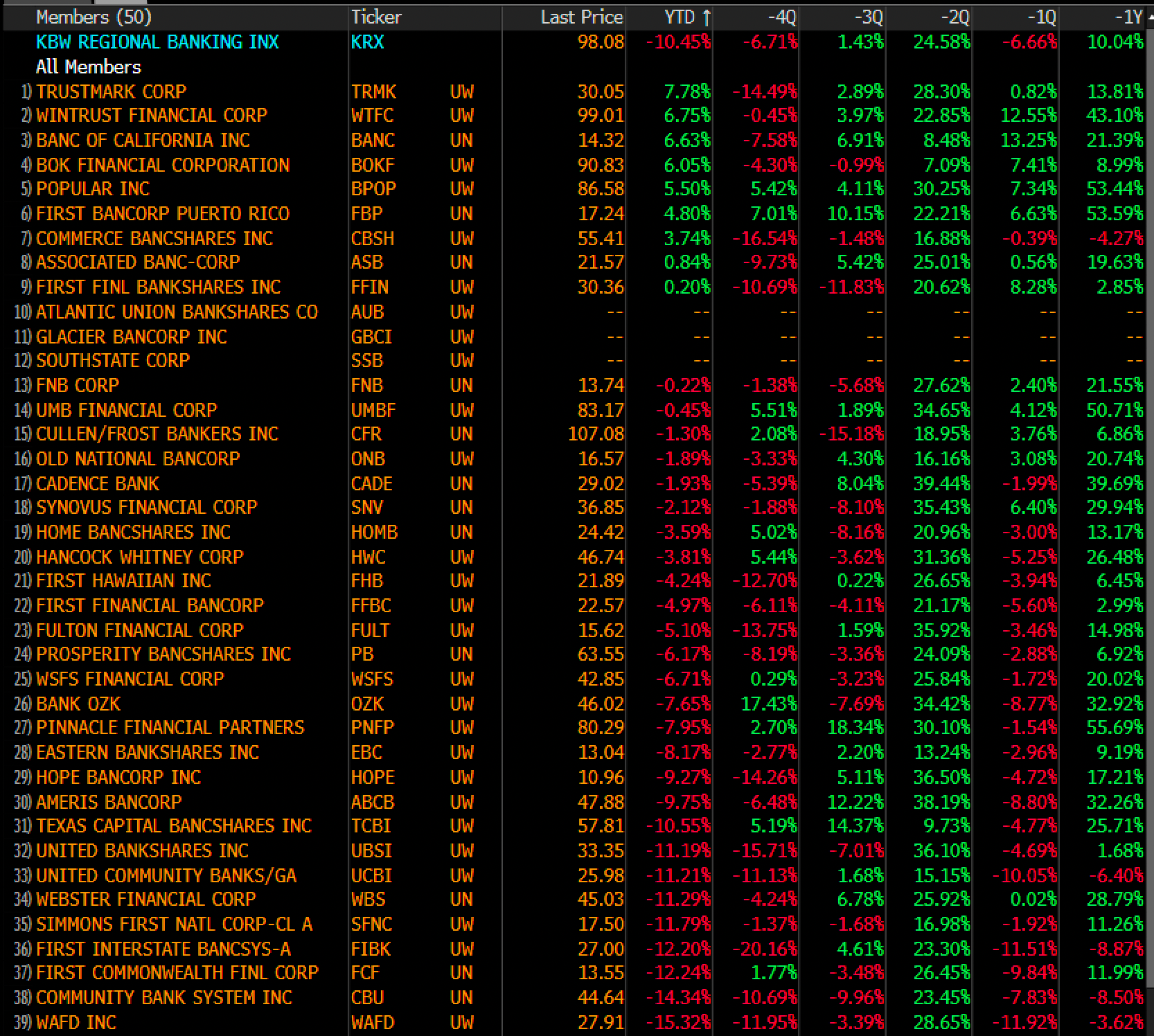Open GLACIER BANCORP INC
The width and height of the screenshot is (1154, 1036).
pos(132,337)
